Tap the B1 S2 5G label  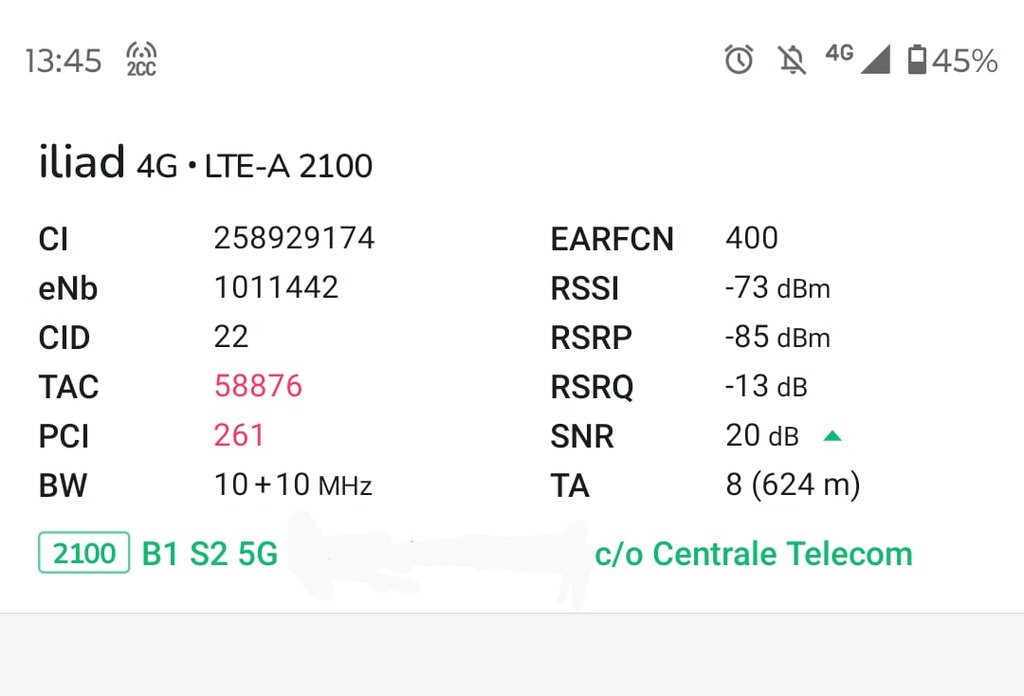click(210, 554)
